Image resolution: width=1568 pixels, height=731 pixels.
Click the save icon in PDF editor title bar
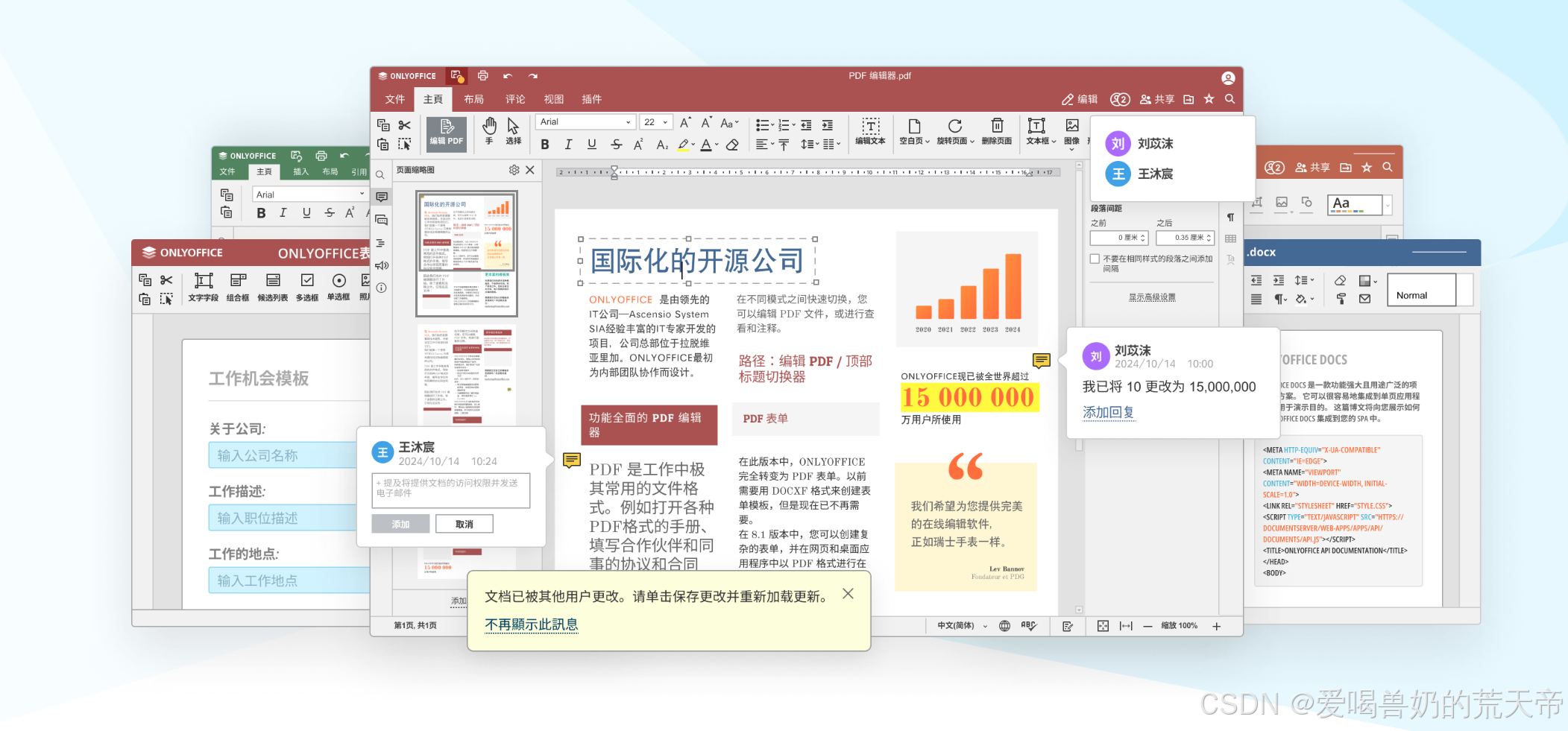point(456,76)
